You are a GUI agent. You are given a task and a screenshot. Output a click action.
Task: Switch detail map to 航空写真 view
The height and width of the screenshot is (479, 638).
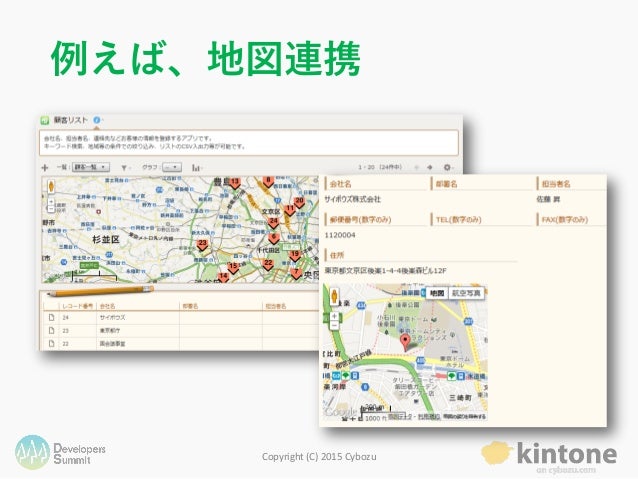[x=466, y=293]
